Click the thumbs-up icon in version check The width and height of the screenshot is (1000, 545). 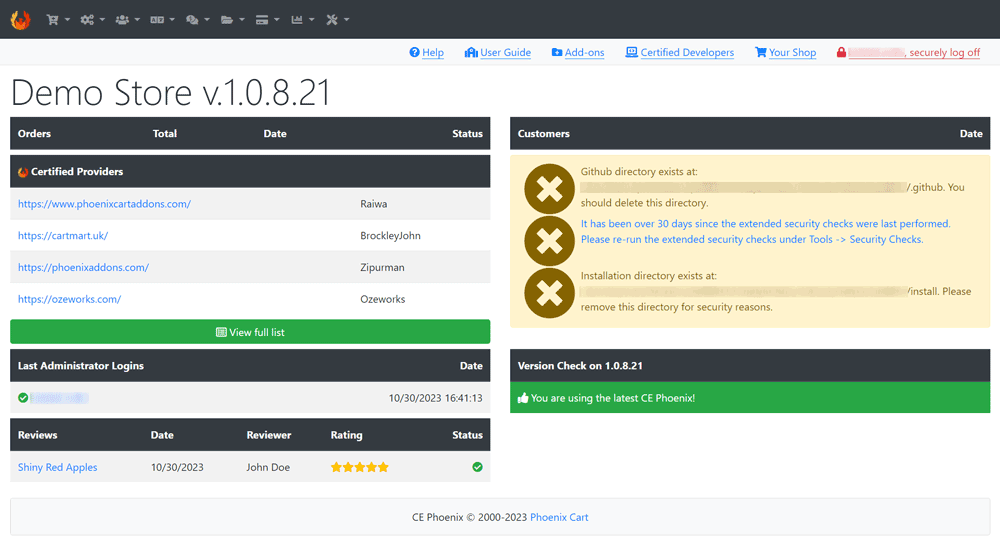523,398
